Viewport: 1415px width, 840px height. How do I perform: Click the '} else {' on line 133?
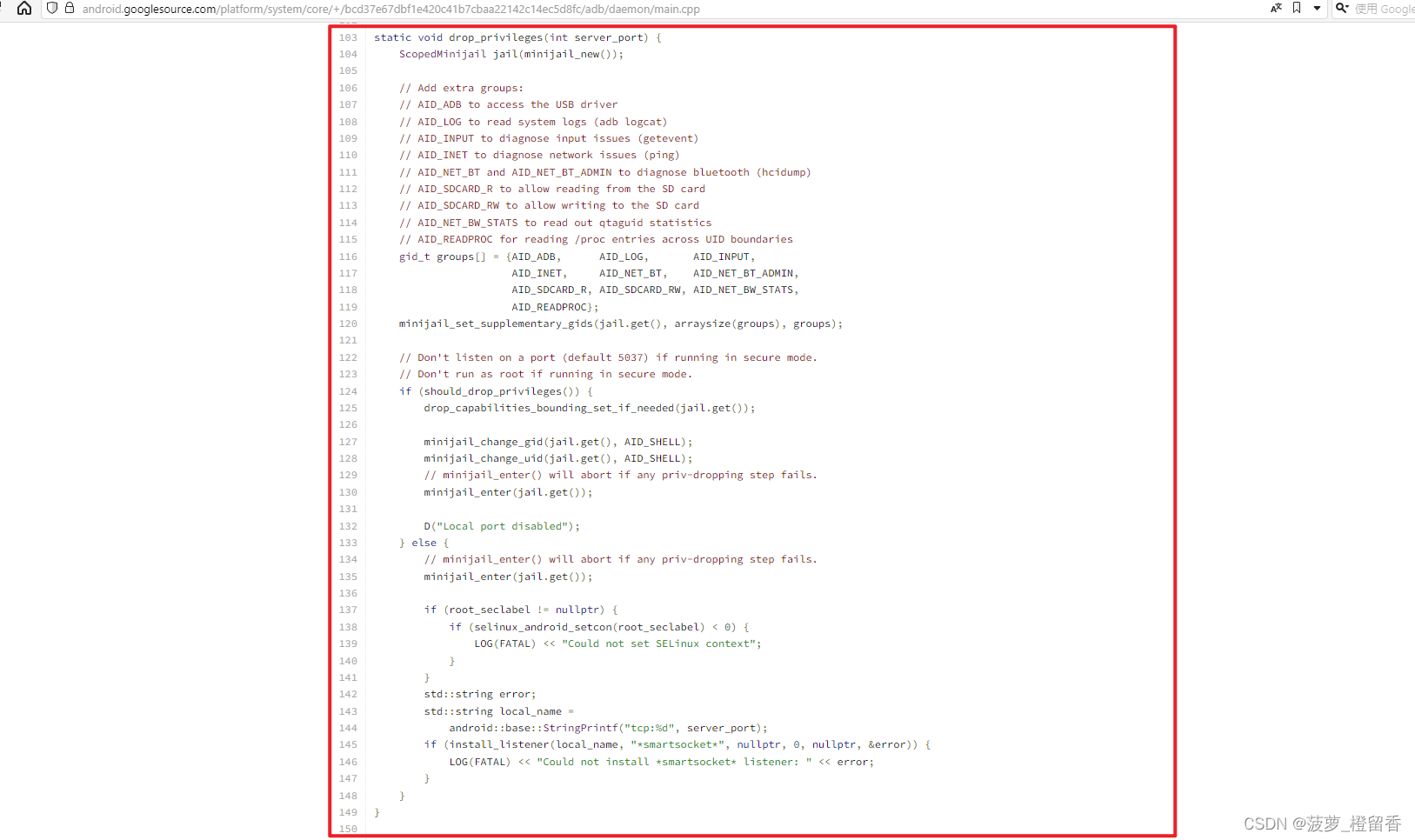[x=424, y=543]
